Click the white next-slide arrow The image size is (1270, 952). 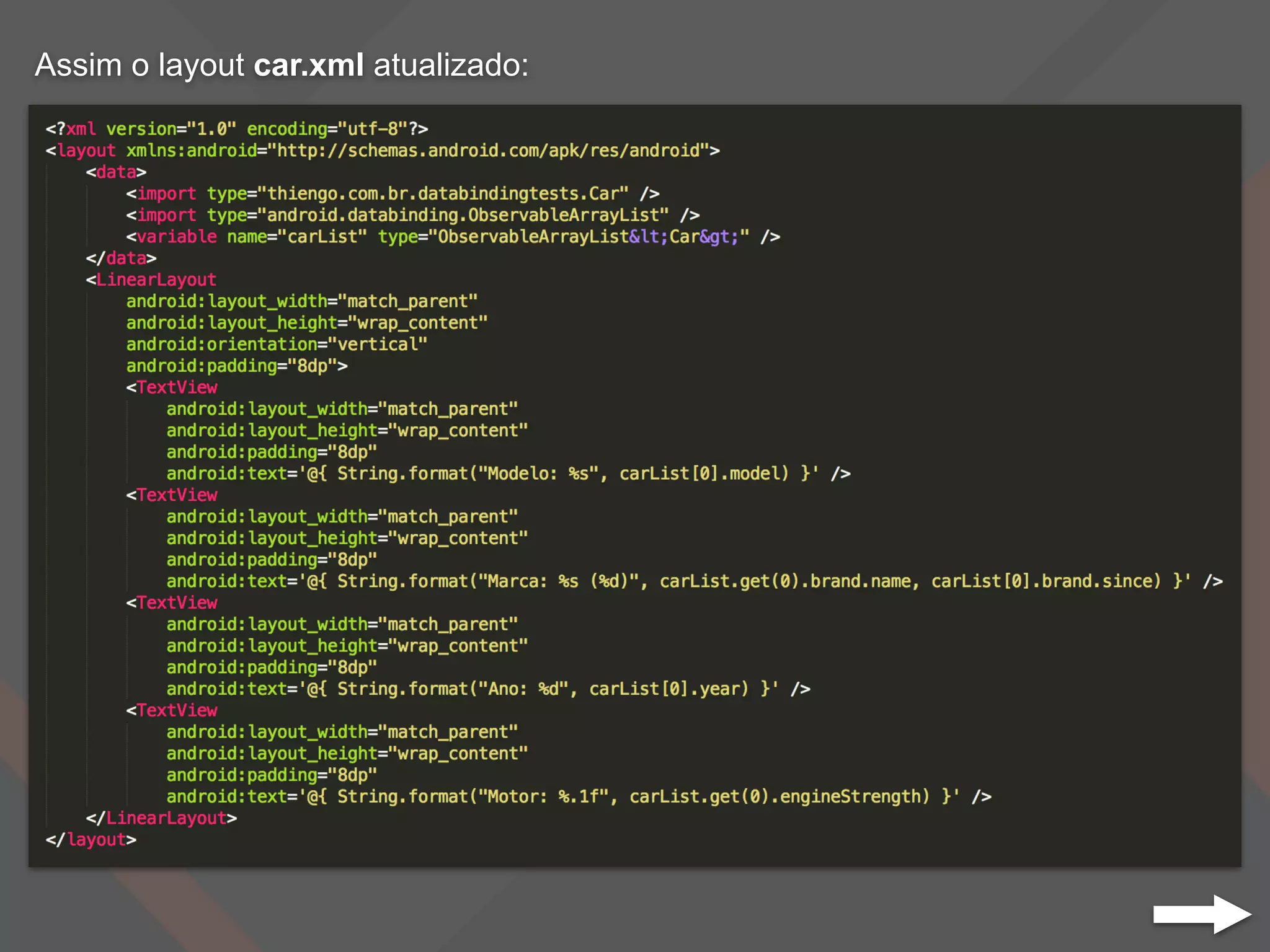pos(1202,914)
